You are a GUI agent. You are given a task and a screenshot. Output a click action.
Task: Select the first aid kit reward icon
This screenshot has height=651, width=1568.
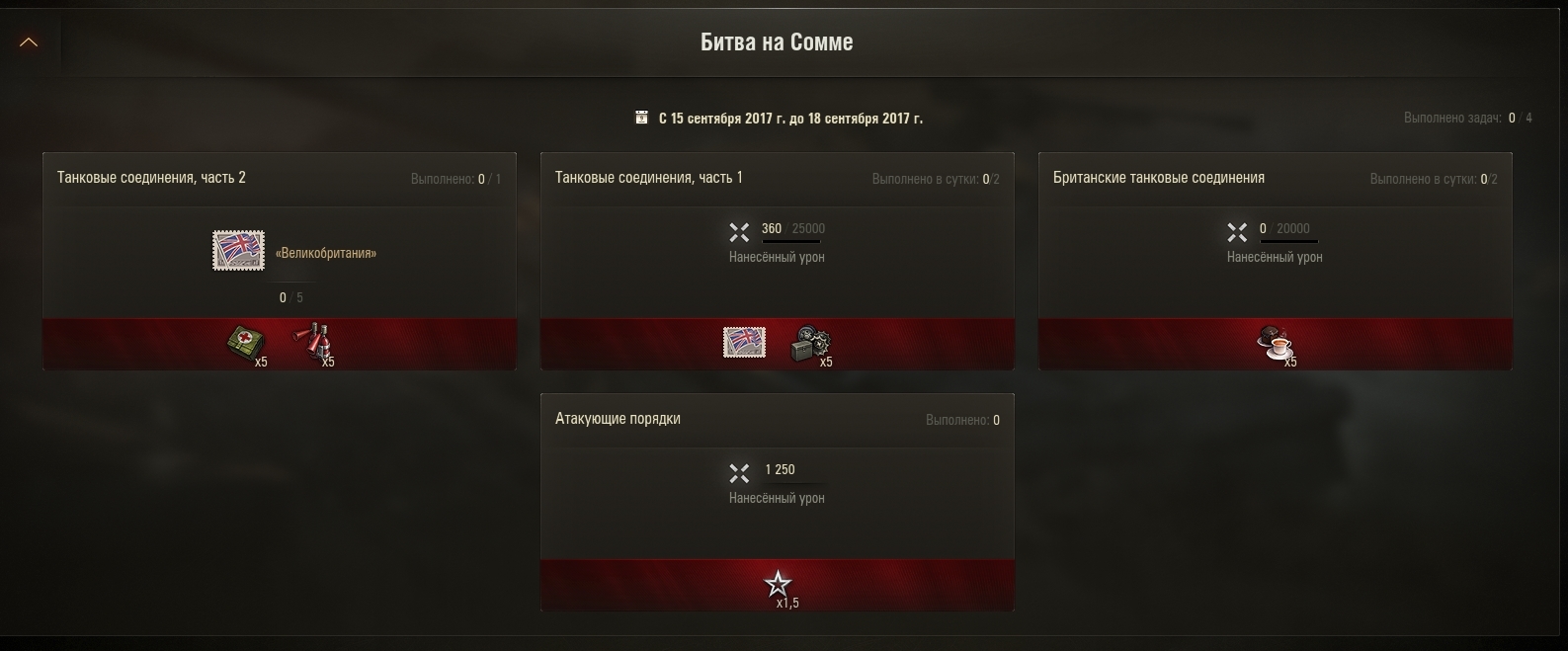246,343
